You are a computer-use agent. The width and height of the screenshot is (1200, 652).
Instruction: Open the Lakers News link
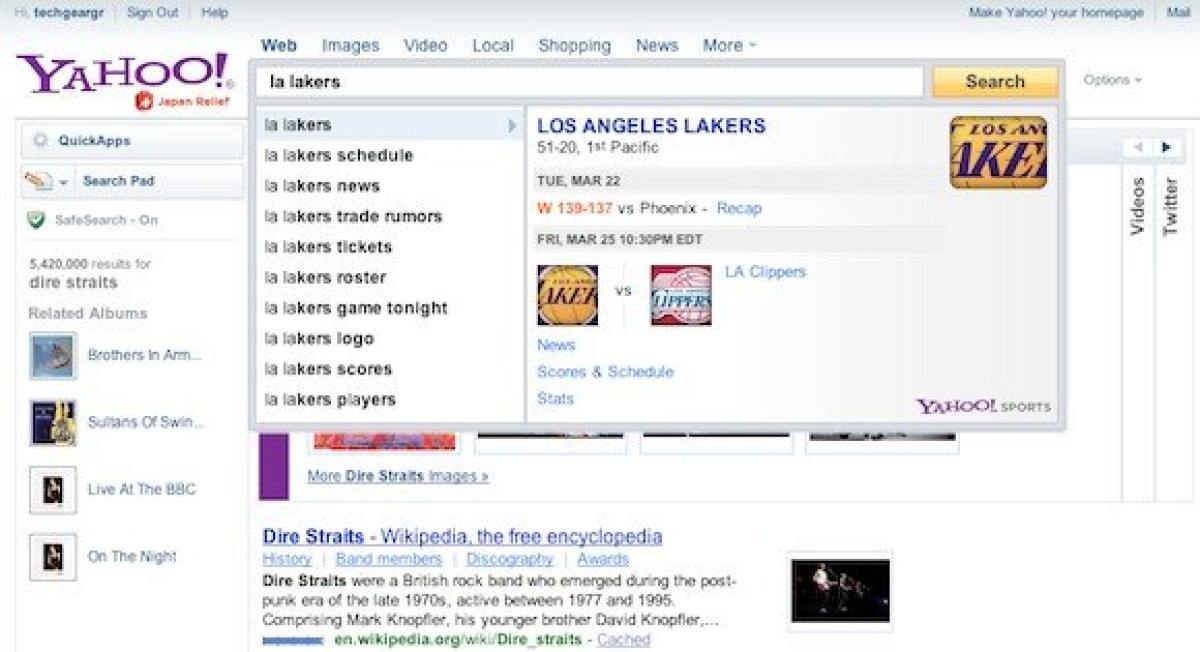pyautogui.click(x=556, y=345)
